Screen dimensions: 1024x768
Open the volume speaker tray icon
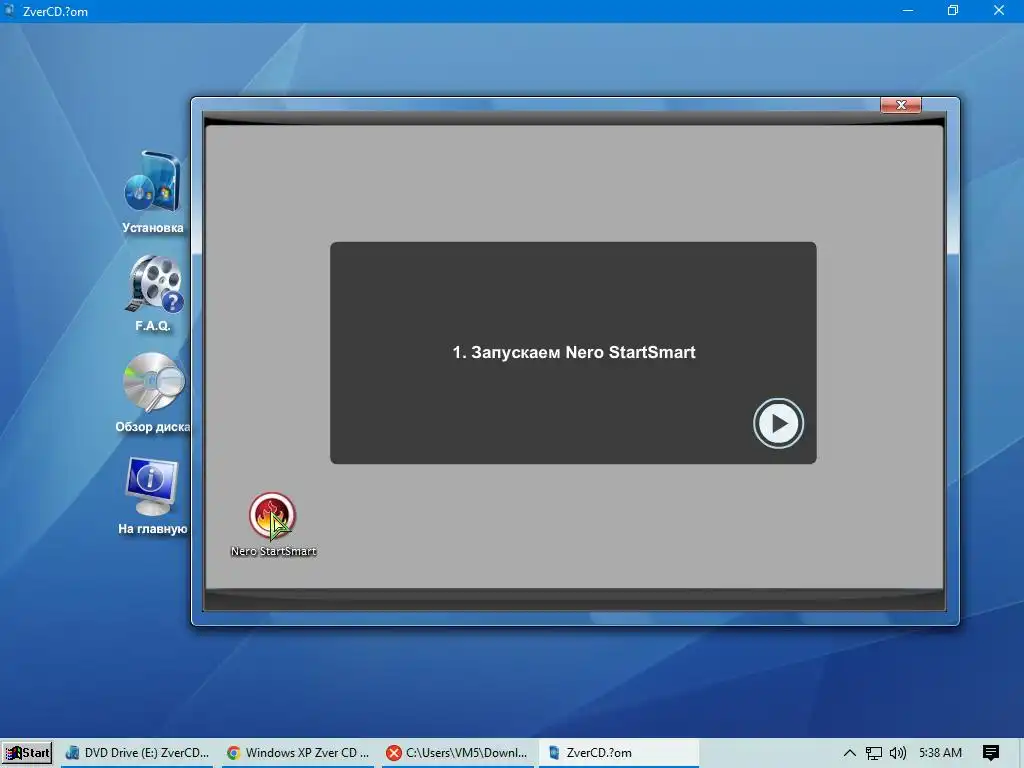pos(898,753)
